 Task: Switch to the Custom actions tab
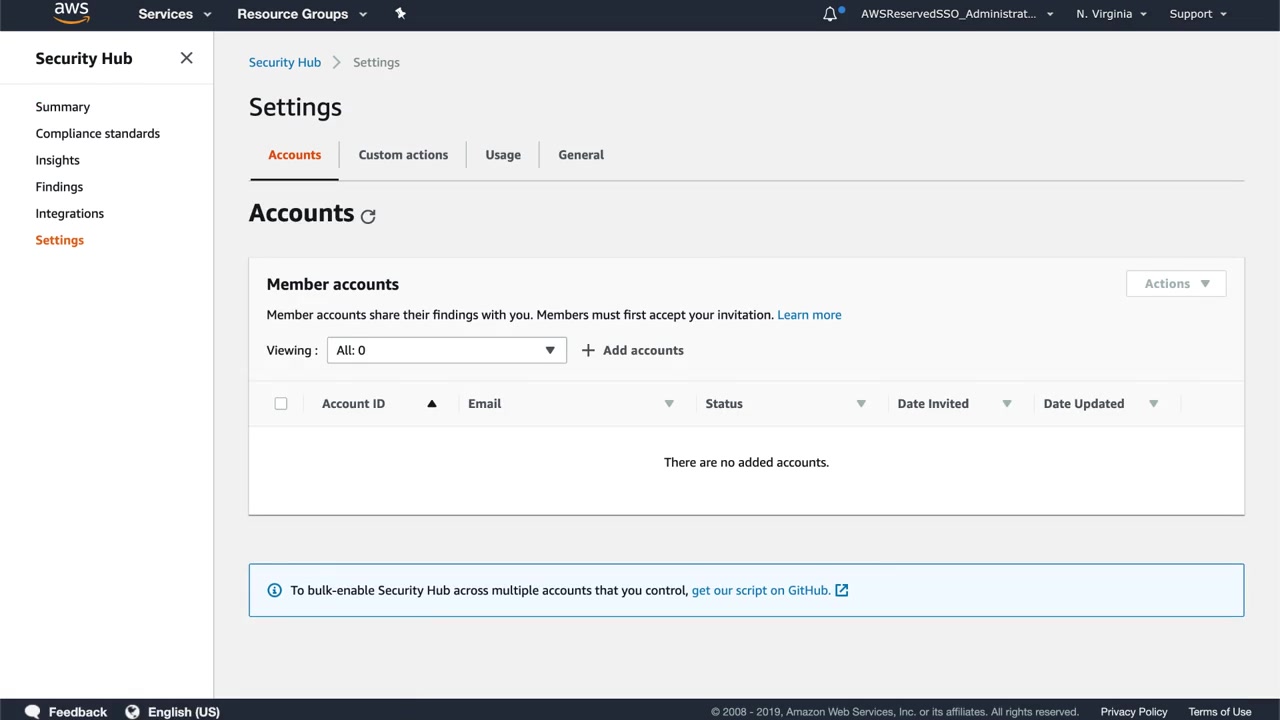[x=403, y=155]
